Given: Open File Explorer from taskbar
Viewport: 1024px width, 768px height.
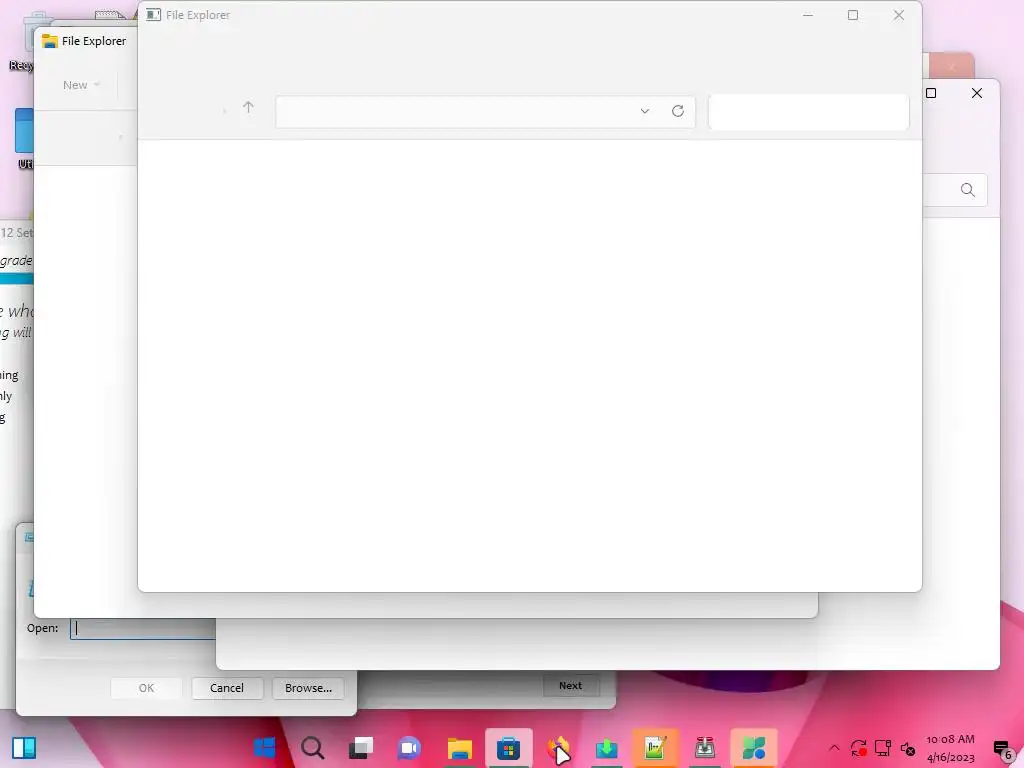Looking at the screenshot, I should 460,748.
